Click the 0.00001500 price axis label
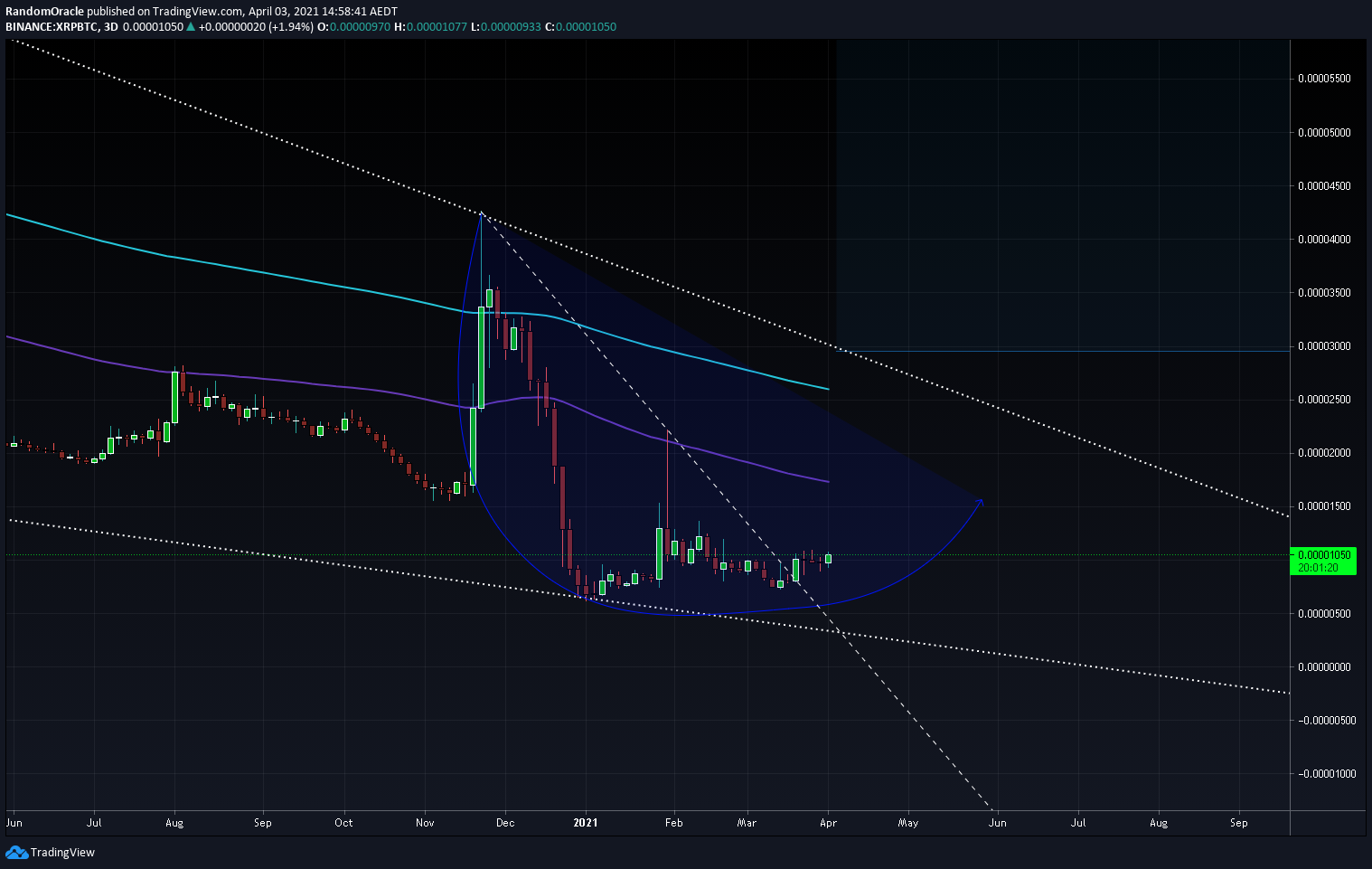 1324,505
